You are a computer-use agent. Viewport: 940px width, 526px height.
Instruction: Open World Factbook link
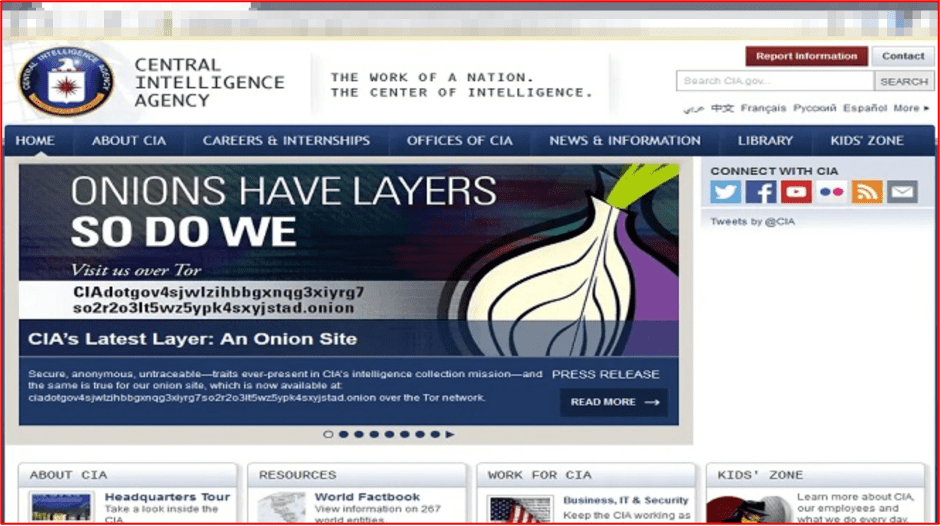pyautogui.click(x=367, y=497)
